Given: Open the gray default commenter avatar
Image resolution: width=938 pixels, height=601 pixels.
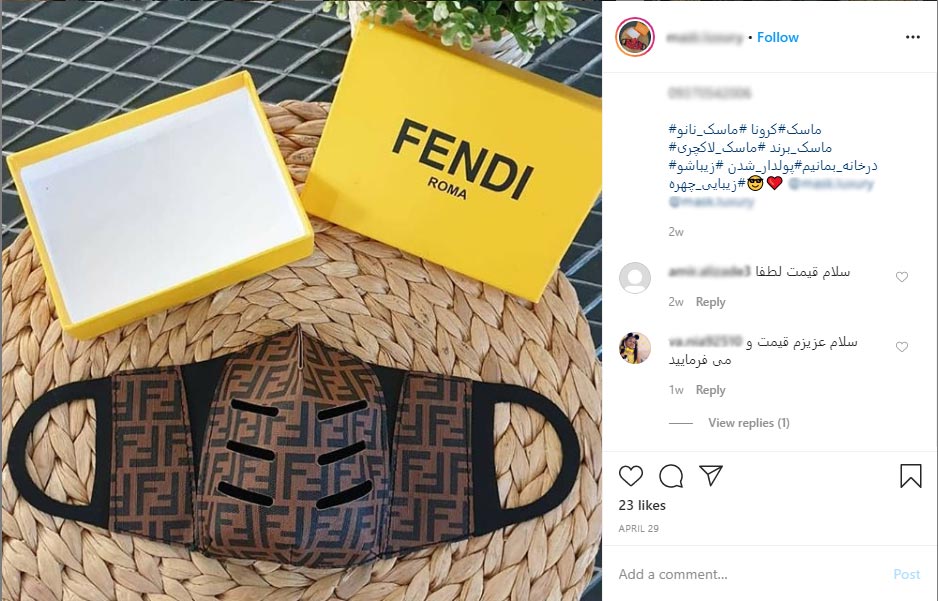Looking at the screenshot, I should 634,277.
